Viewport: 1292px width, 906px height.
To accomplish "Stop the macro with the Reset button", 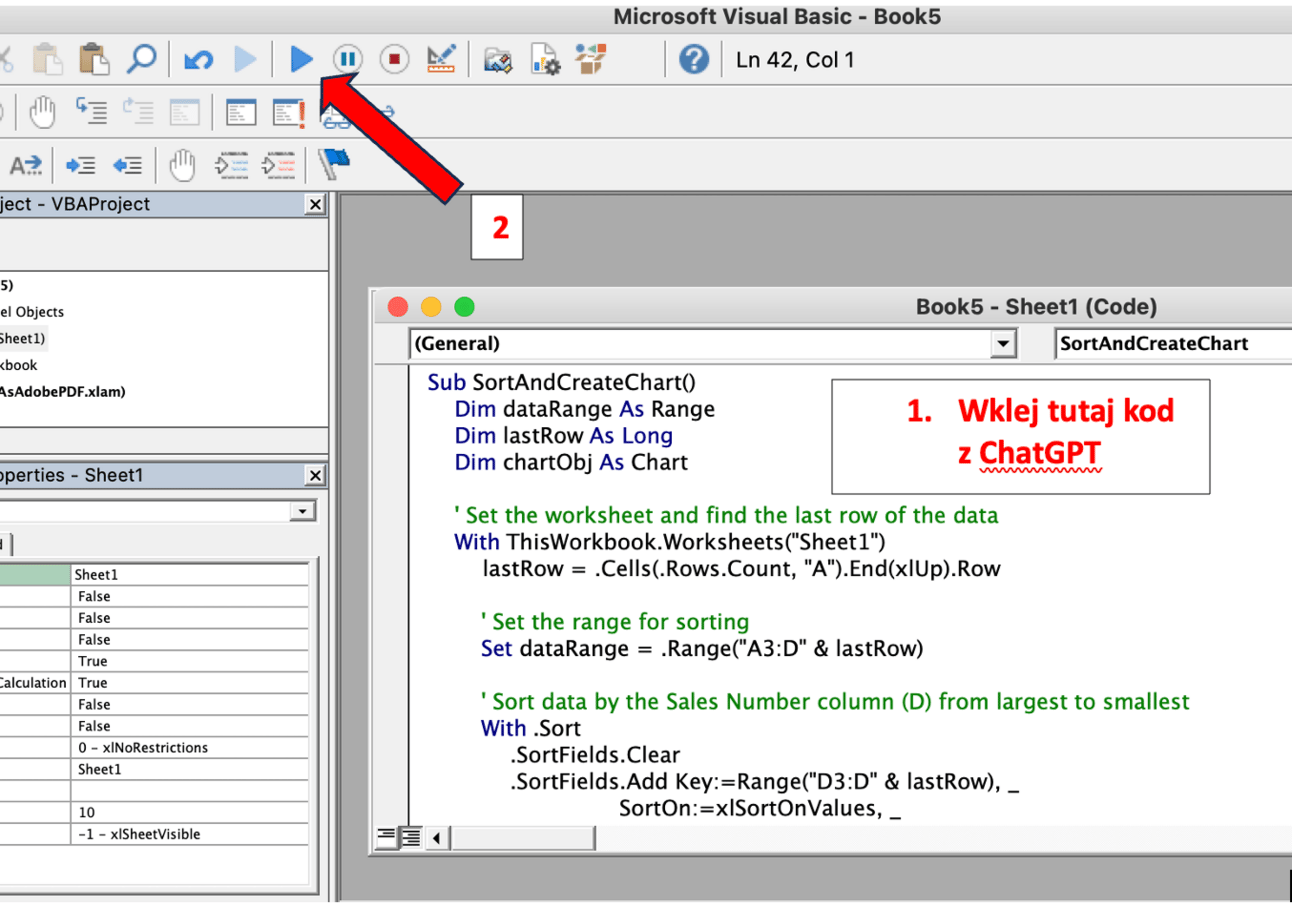I will (394, 60).
